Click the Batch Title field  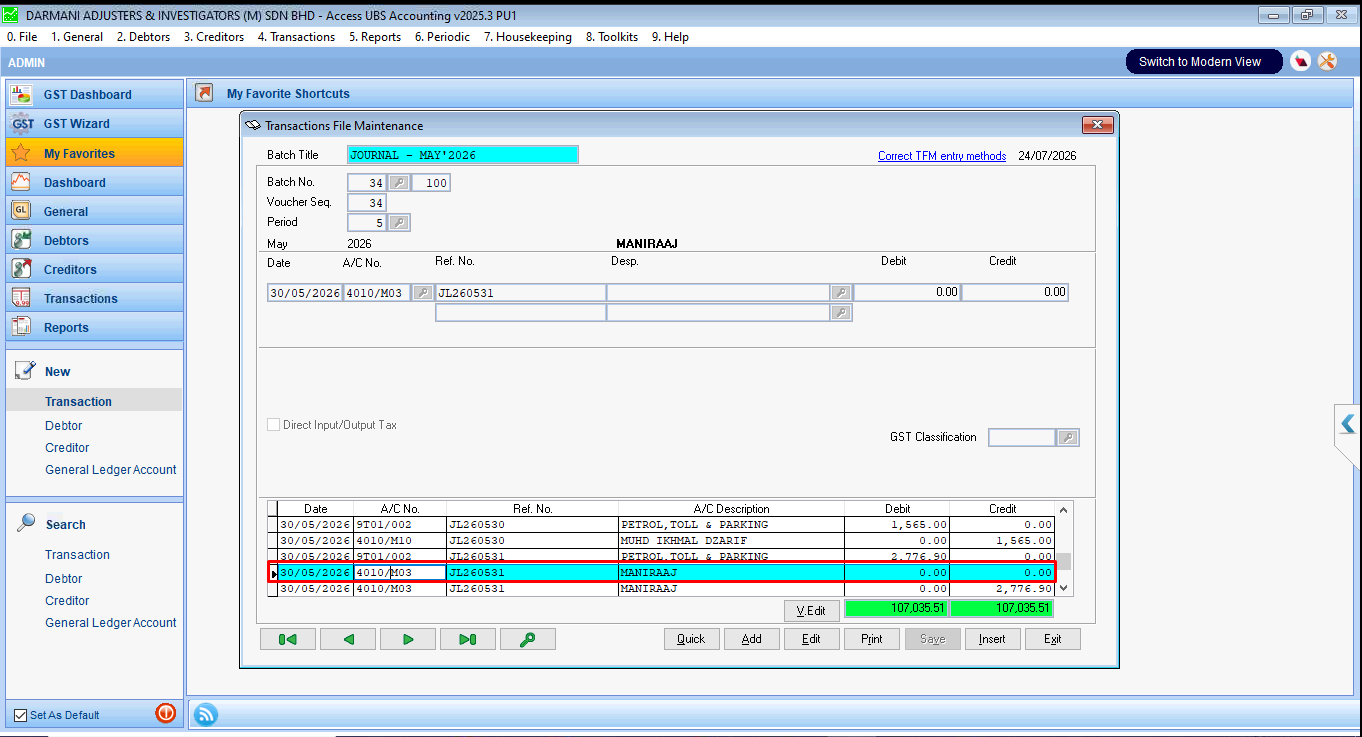tap(463, 155)
